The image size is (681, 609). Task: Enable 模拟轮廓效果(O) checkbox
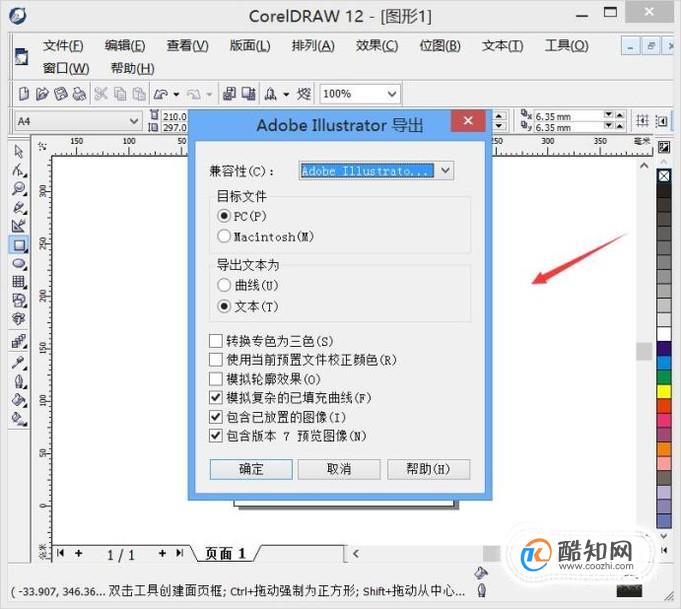pyautogui.click(x=216, y=379)
